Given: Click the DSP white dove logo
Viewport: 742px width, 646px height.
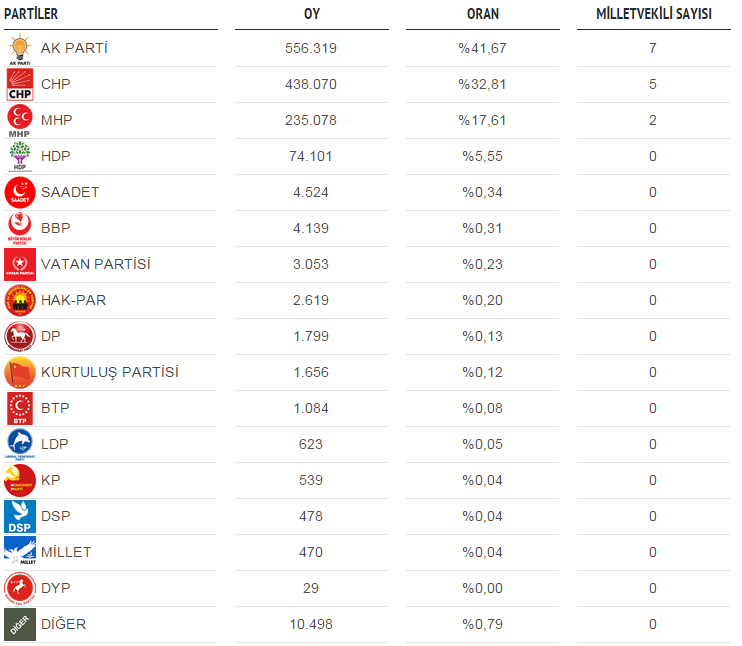Looking at the screenshot, I should 20,516.
